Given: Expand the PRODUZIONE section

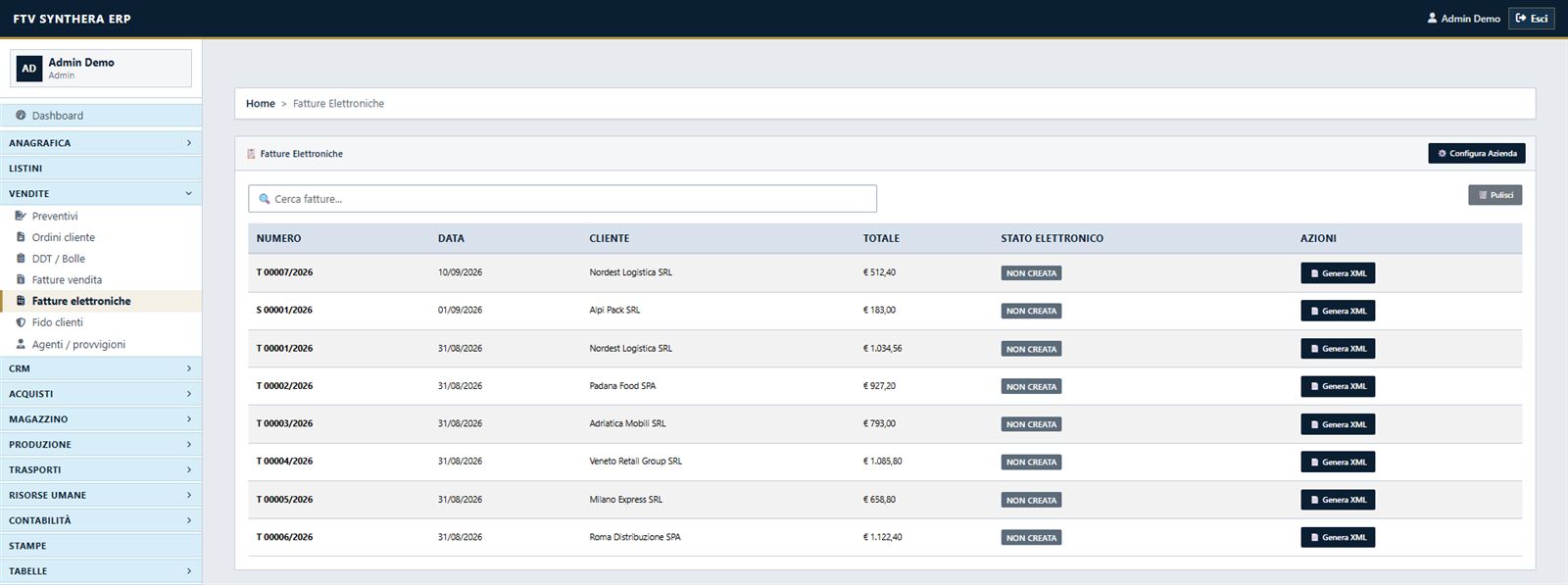Looking at the screenshot, I should tap(101, 445).
